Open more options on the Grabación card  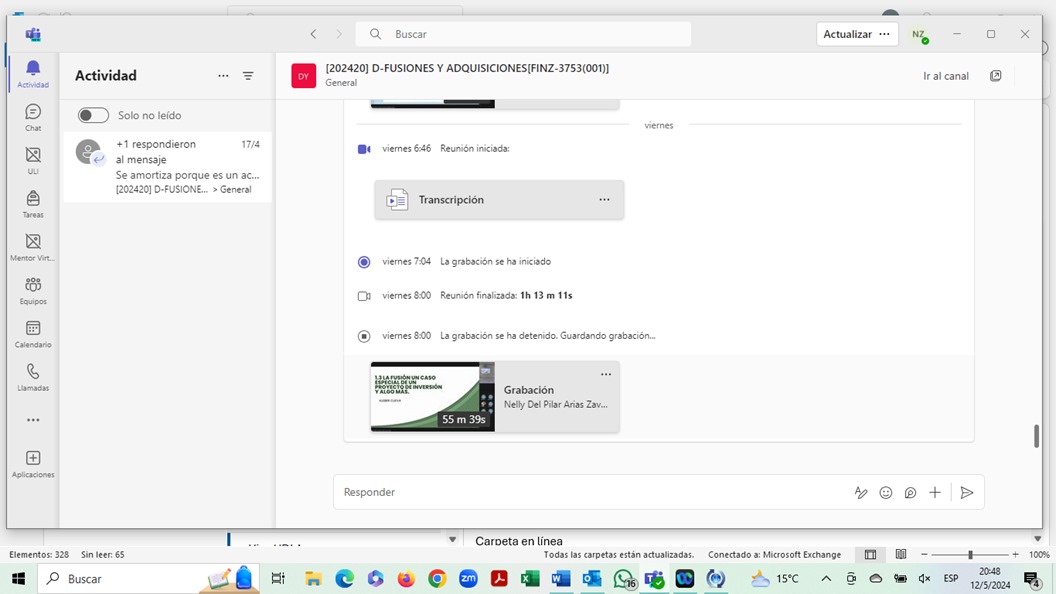point(605,374)
